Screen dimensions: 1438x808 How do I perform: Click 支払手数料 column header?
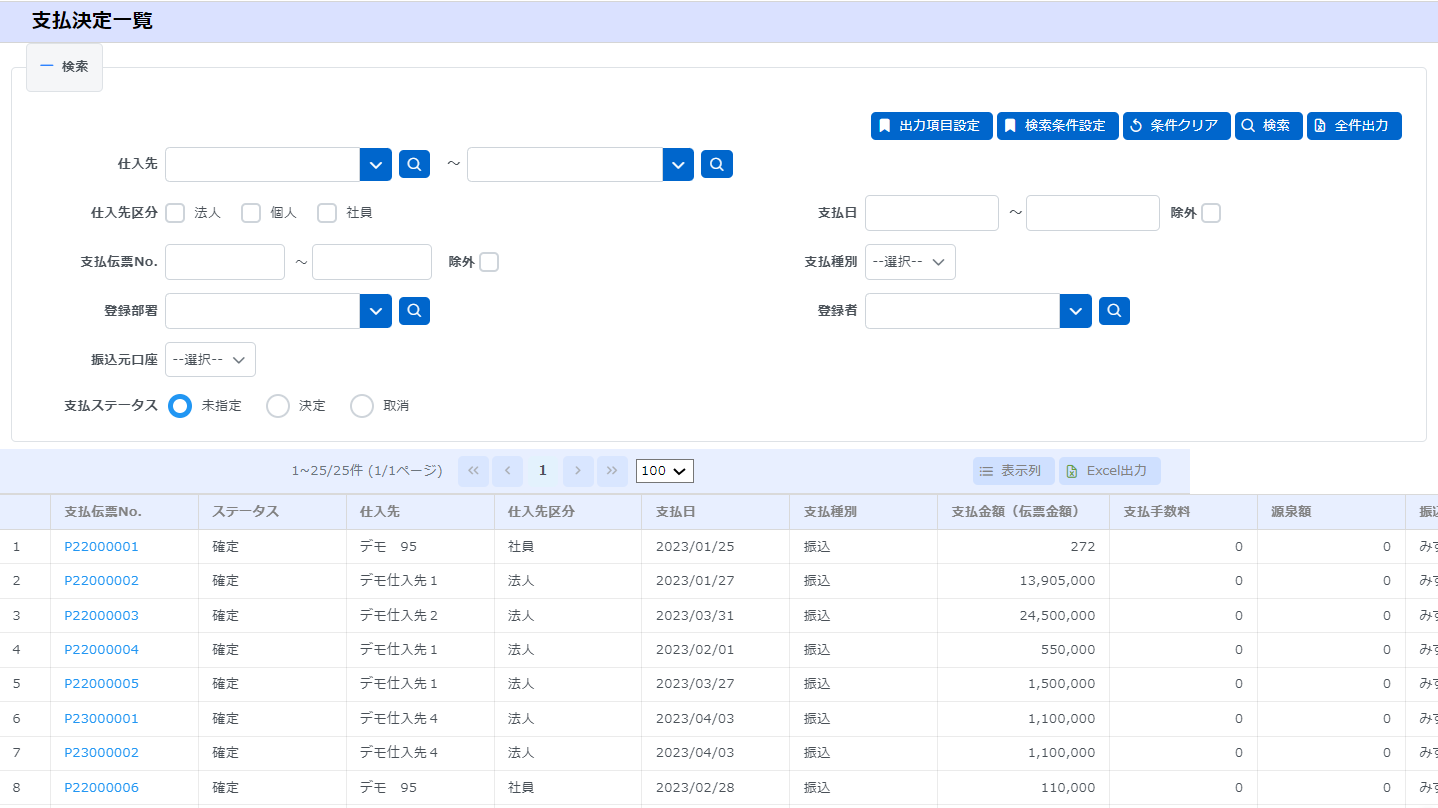pyautogui.click(x=1183, y=512)
